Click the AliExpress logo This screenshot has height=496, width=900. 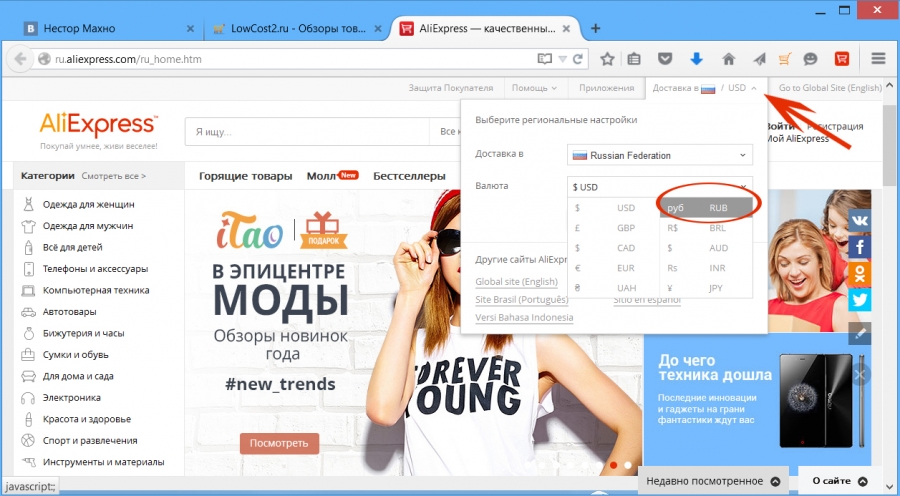[98, 125]
